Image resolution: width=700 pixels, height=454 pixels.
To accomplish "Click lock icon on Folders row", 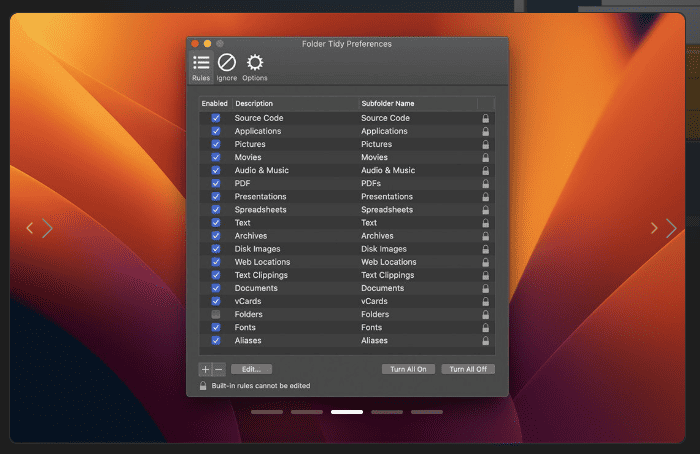I will tap(485, 315).
